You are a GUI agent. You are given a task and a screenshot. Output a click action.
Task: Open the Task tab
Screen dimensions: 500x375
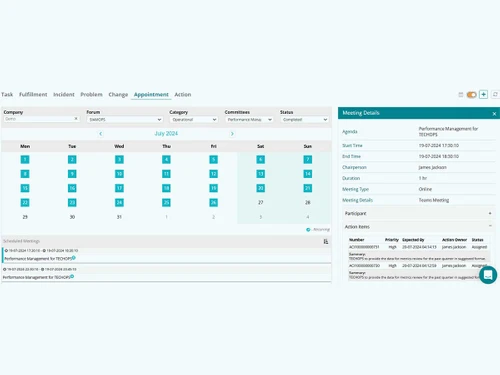pos(7,94)
